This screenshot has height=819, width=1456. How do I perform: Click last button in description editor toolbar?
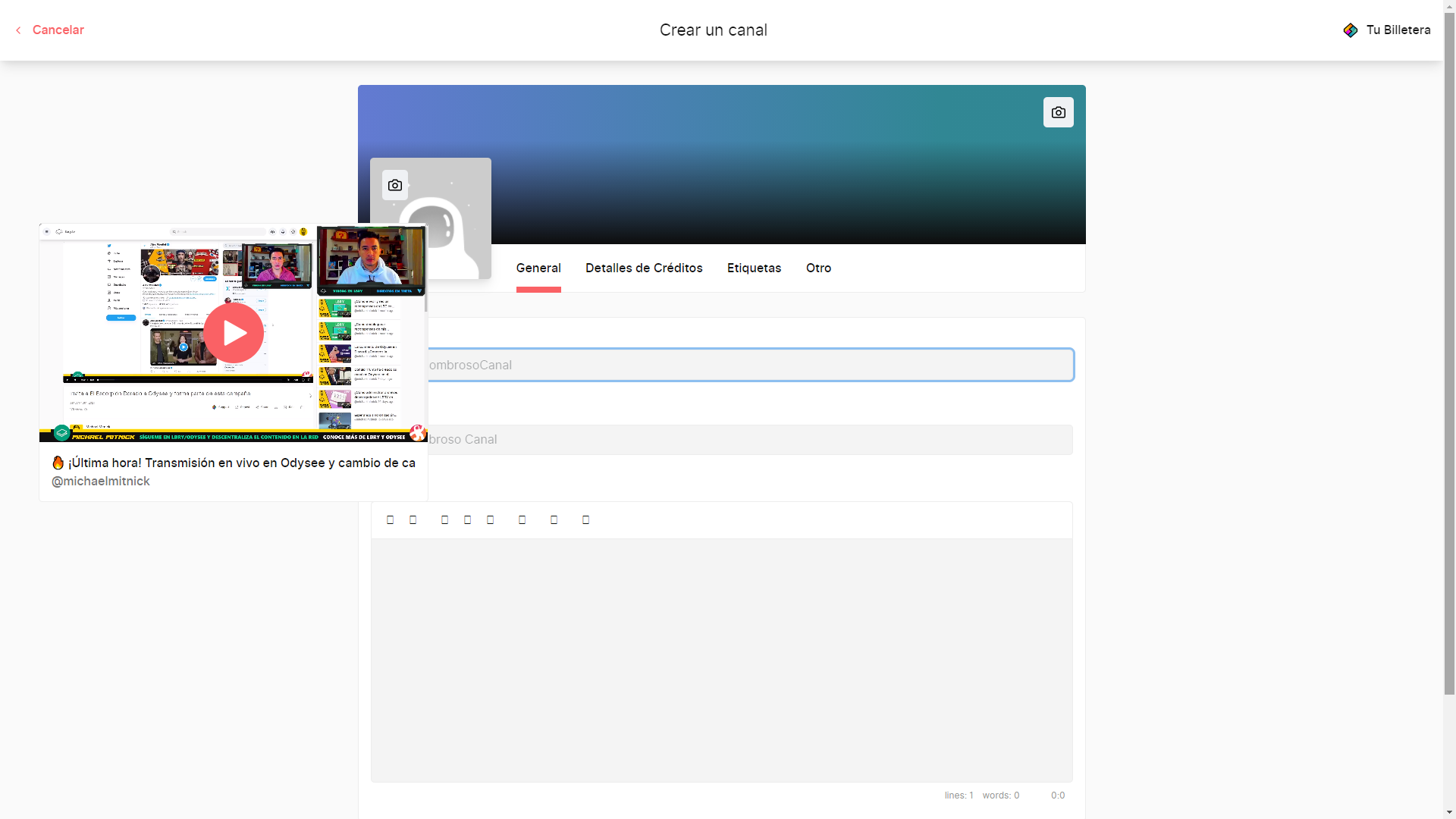585,520
